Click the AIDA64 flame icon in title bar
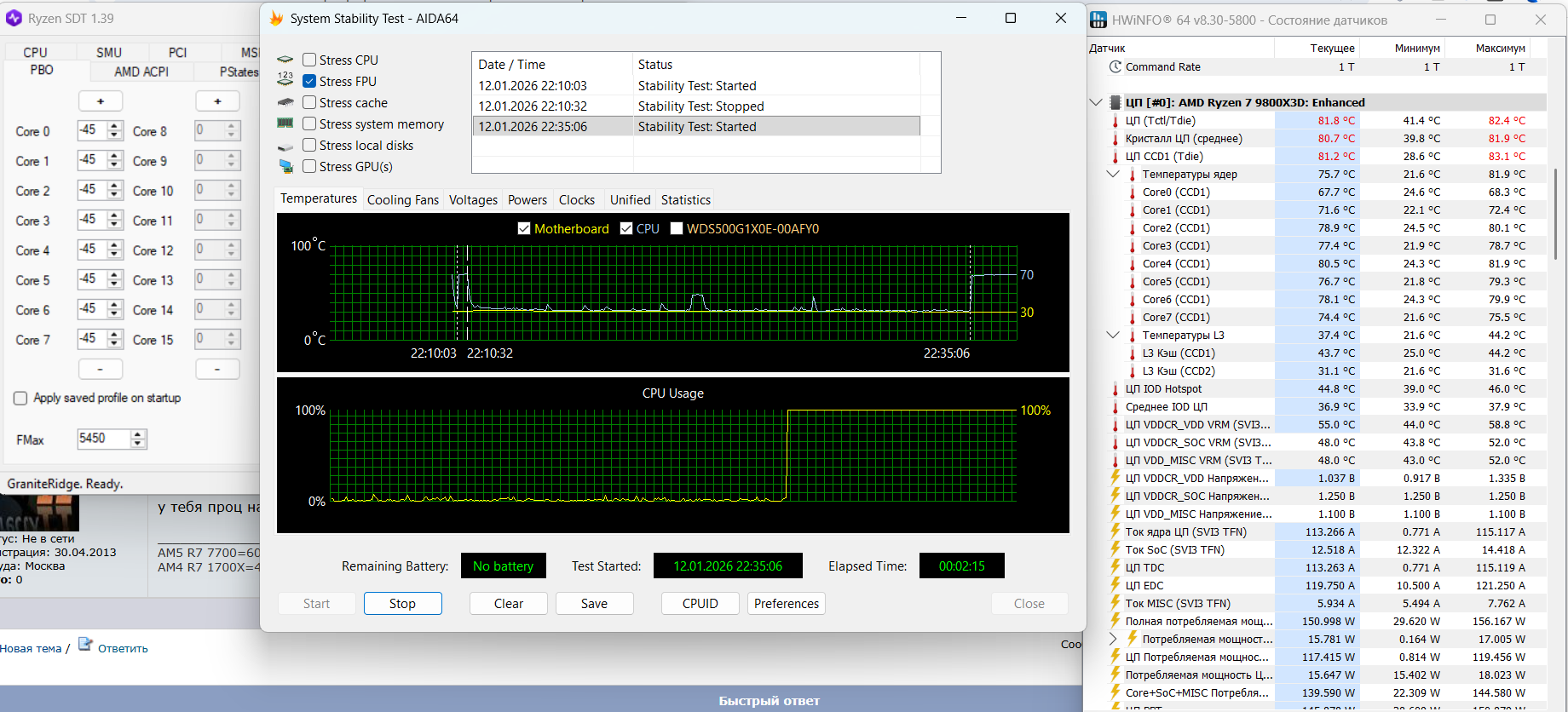This screenshot has height=712, width=1568. point(276,19)
